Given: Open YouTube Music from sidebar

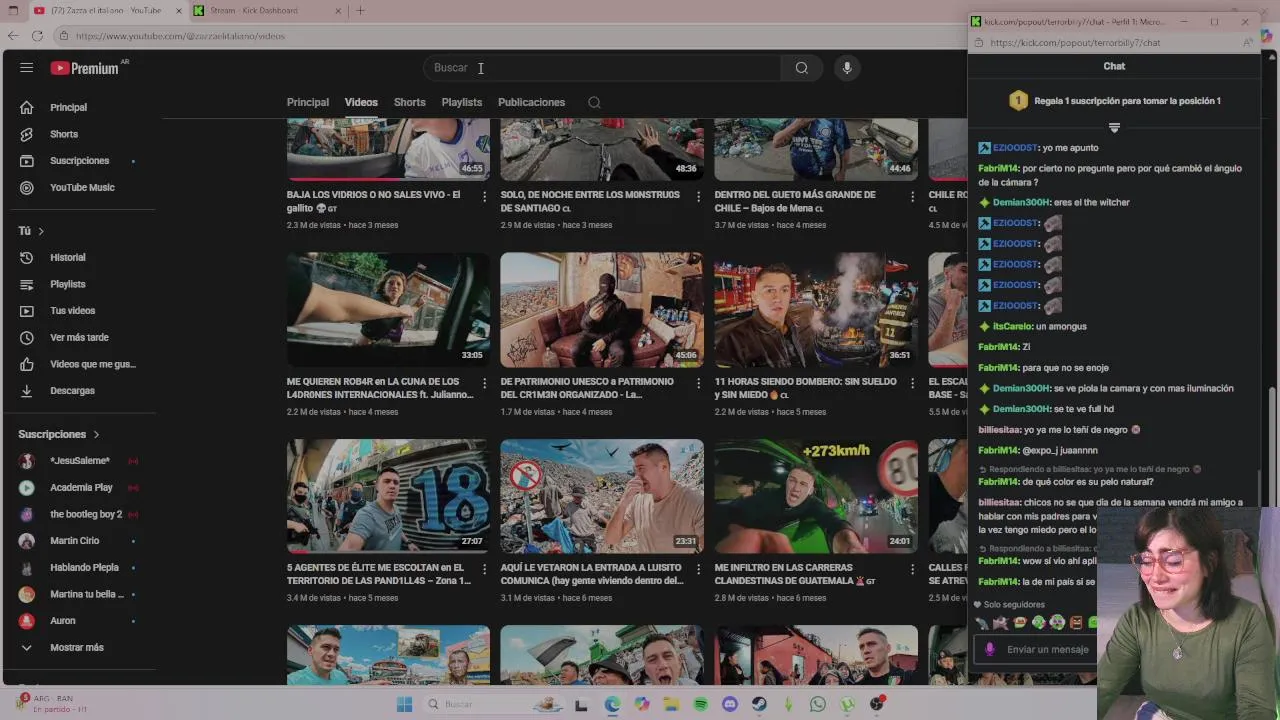Looking at the screenshot, I should (x=82, y=188).
